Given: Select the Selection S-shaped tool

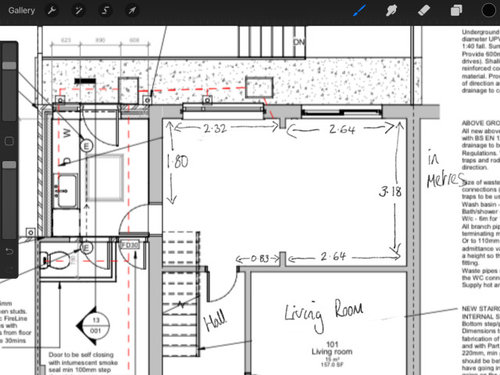Looking at the screenshot, I should click(105, 11).
